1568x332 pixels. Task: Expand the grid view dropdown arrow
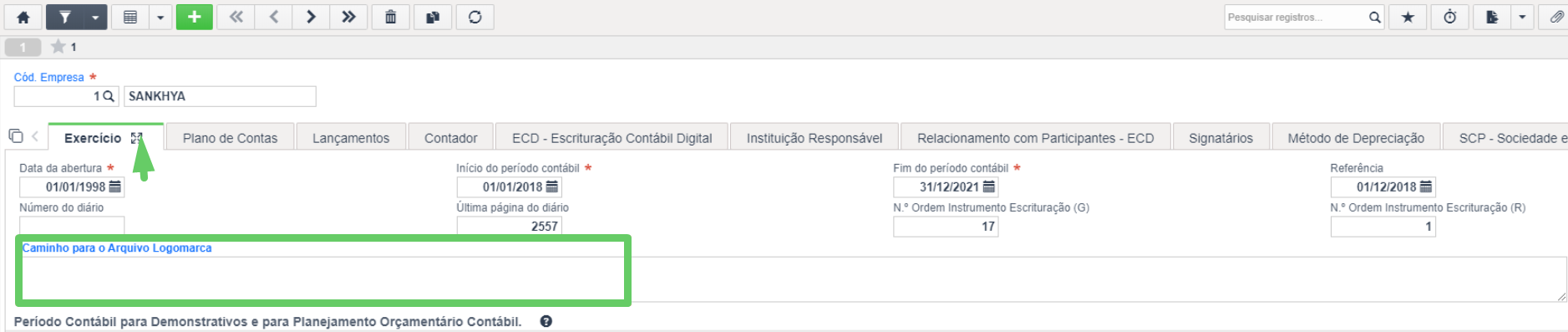click(x=160, y=17)
